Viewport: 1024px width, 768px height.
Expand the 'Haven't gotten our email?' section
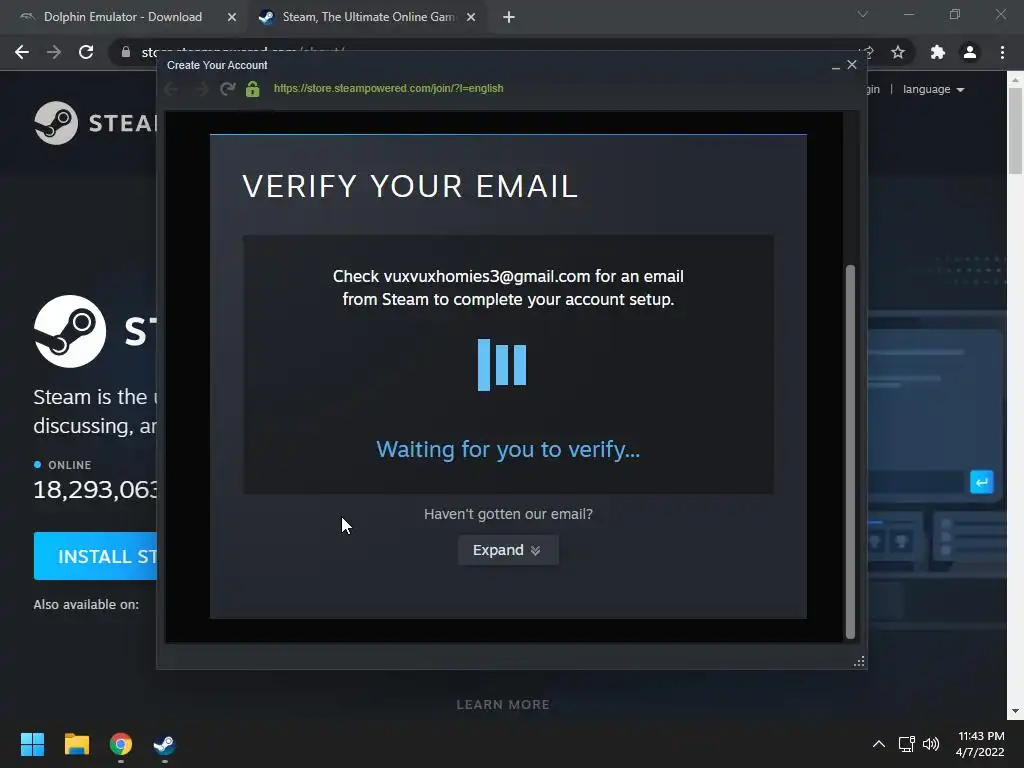[507, 550]
